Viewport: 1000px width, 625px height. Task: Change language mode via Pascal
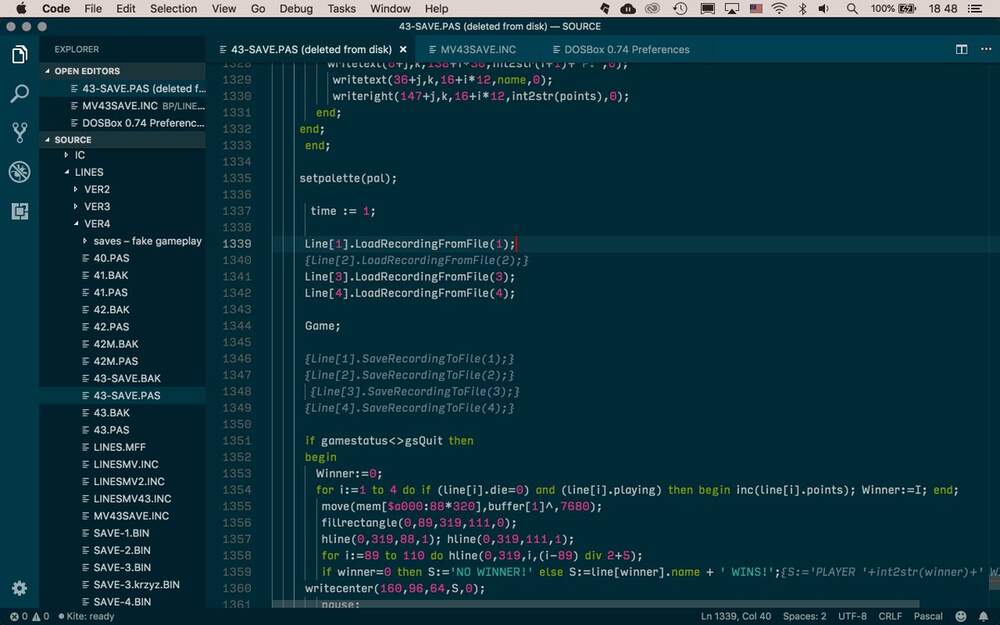(x=928, y=616)
